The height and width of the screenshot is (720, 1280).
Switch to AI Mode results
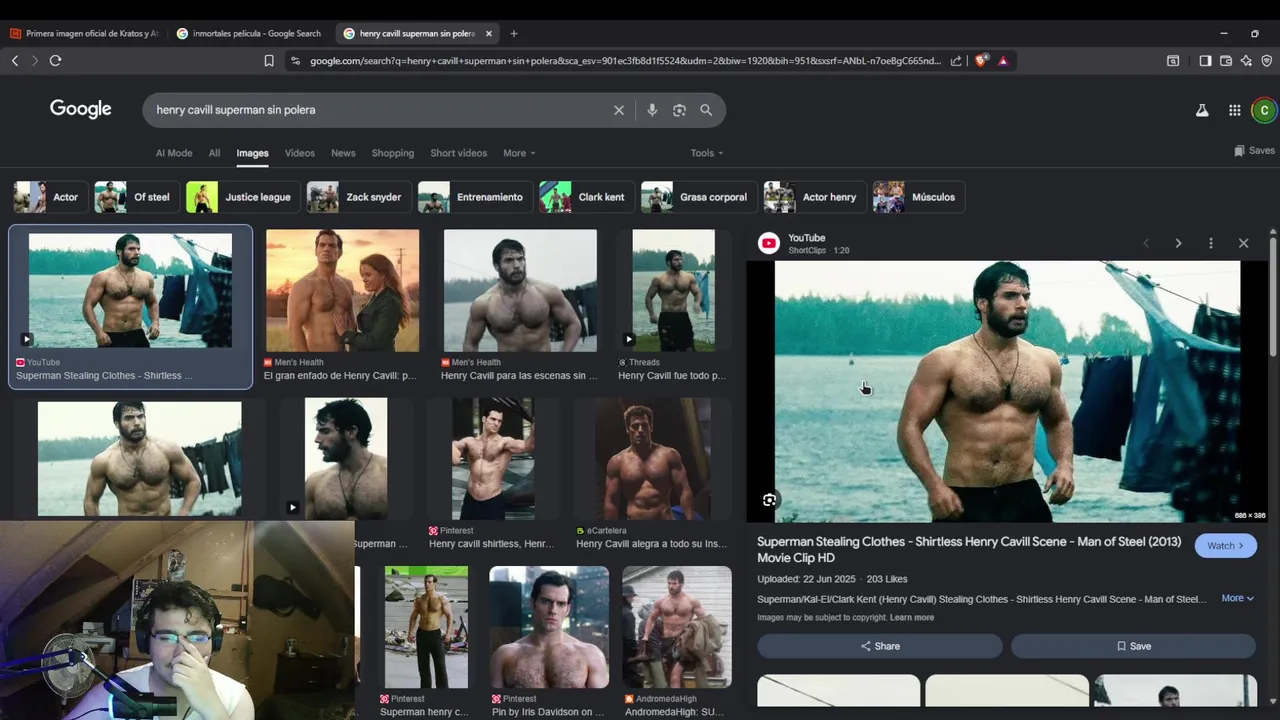point(174,153)
